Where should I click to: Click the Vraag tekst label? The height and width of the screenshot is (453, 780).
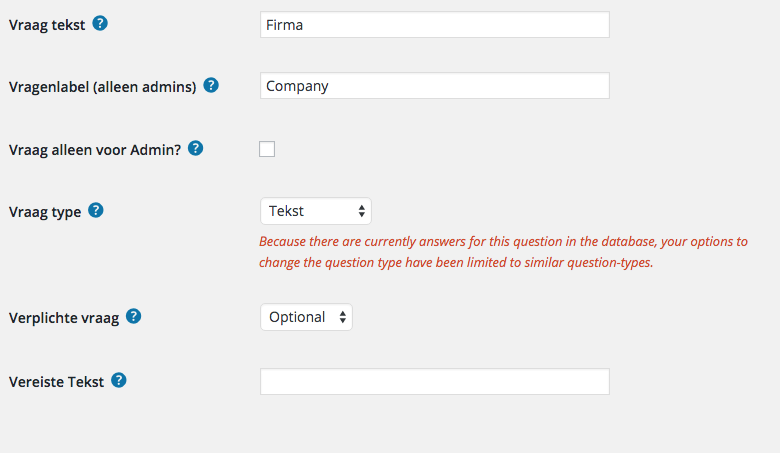click(x=46, y=24)
